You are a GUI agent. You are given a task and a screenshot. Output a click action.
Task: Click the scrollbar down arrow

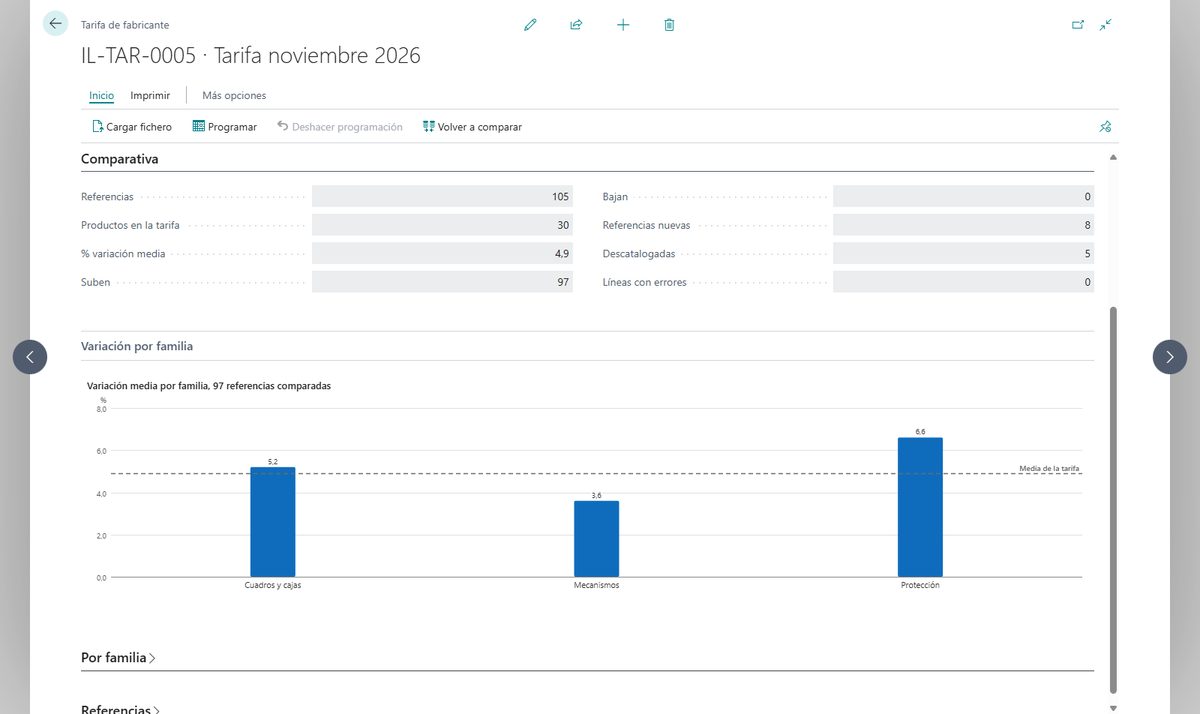(x=1113, y=708)
